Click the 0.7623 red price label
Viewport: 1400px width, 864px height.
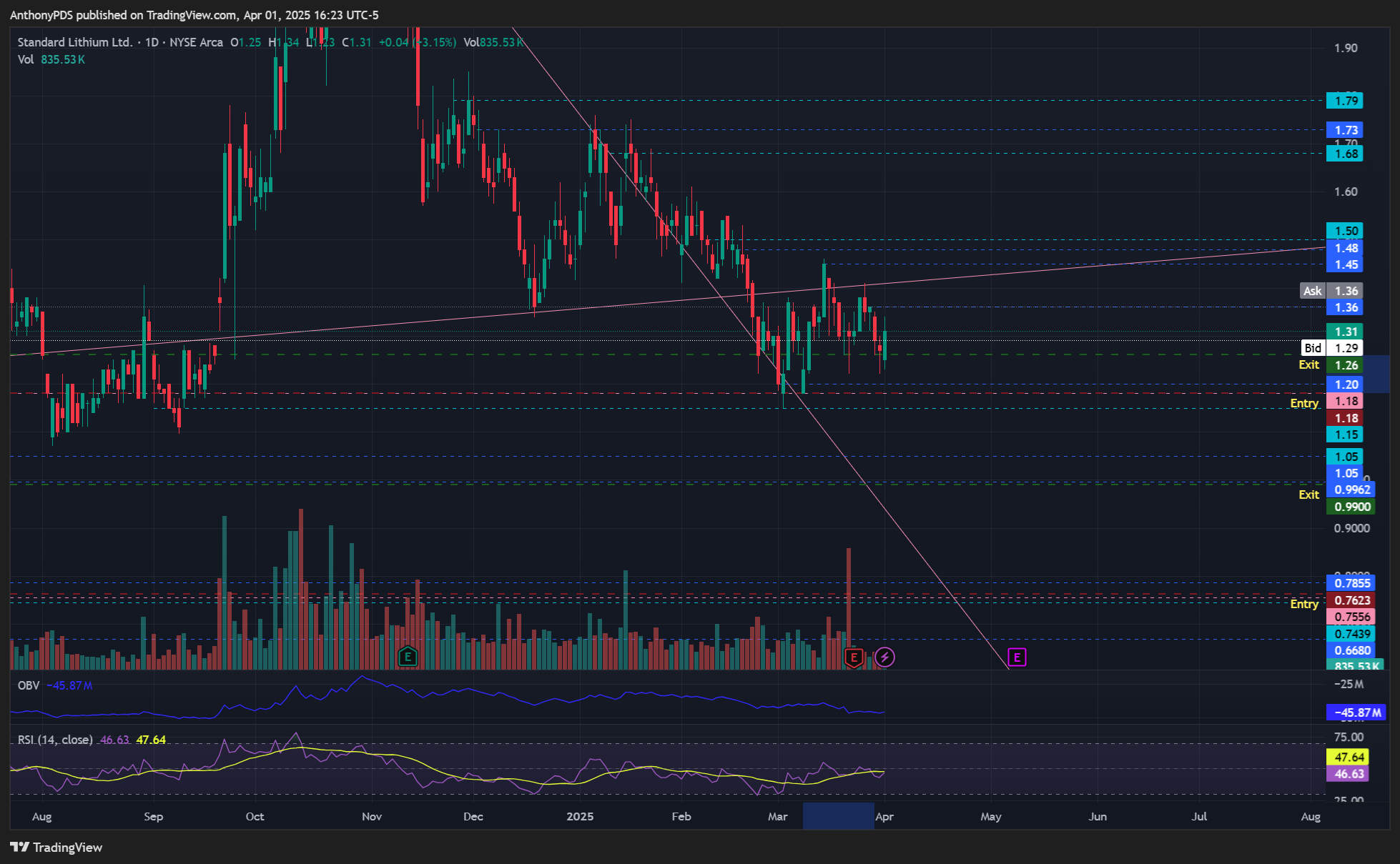pyautogui.click(x=1351, y=600)
